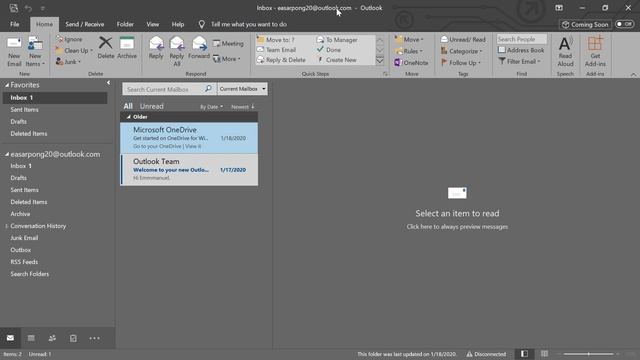Click the Coming Soon button
Screen dimensions: 640x360
585,24
